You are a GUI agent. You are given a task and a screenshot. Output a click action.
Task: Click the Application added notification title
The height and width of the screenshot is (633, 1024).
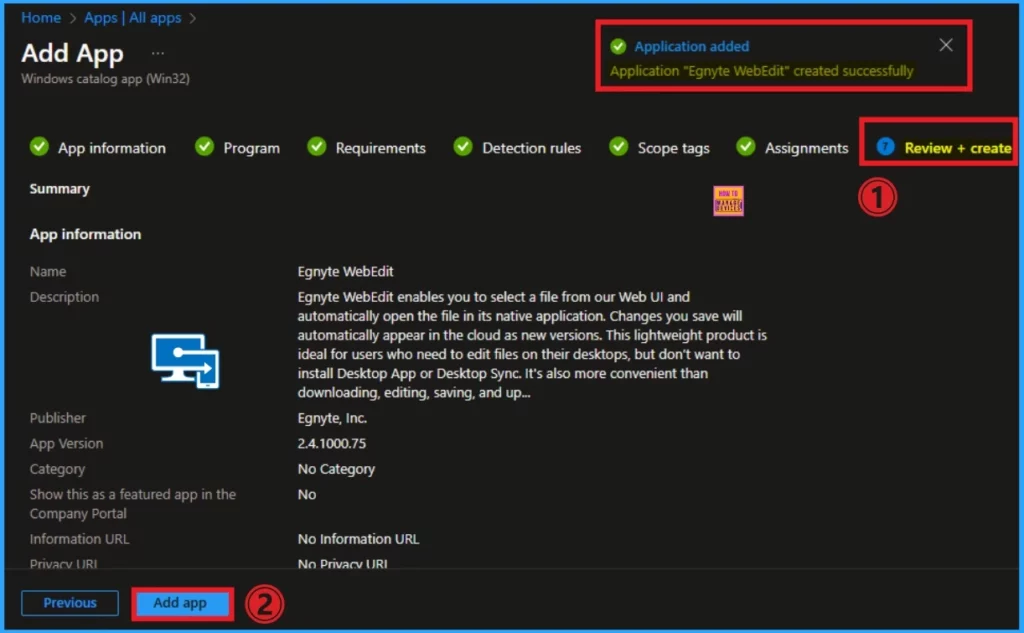pos(692,46)
